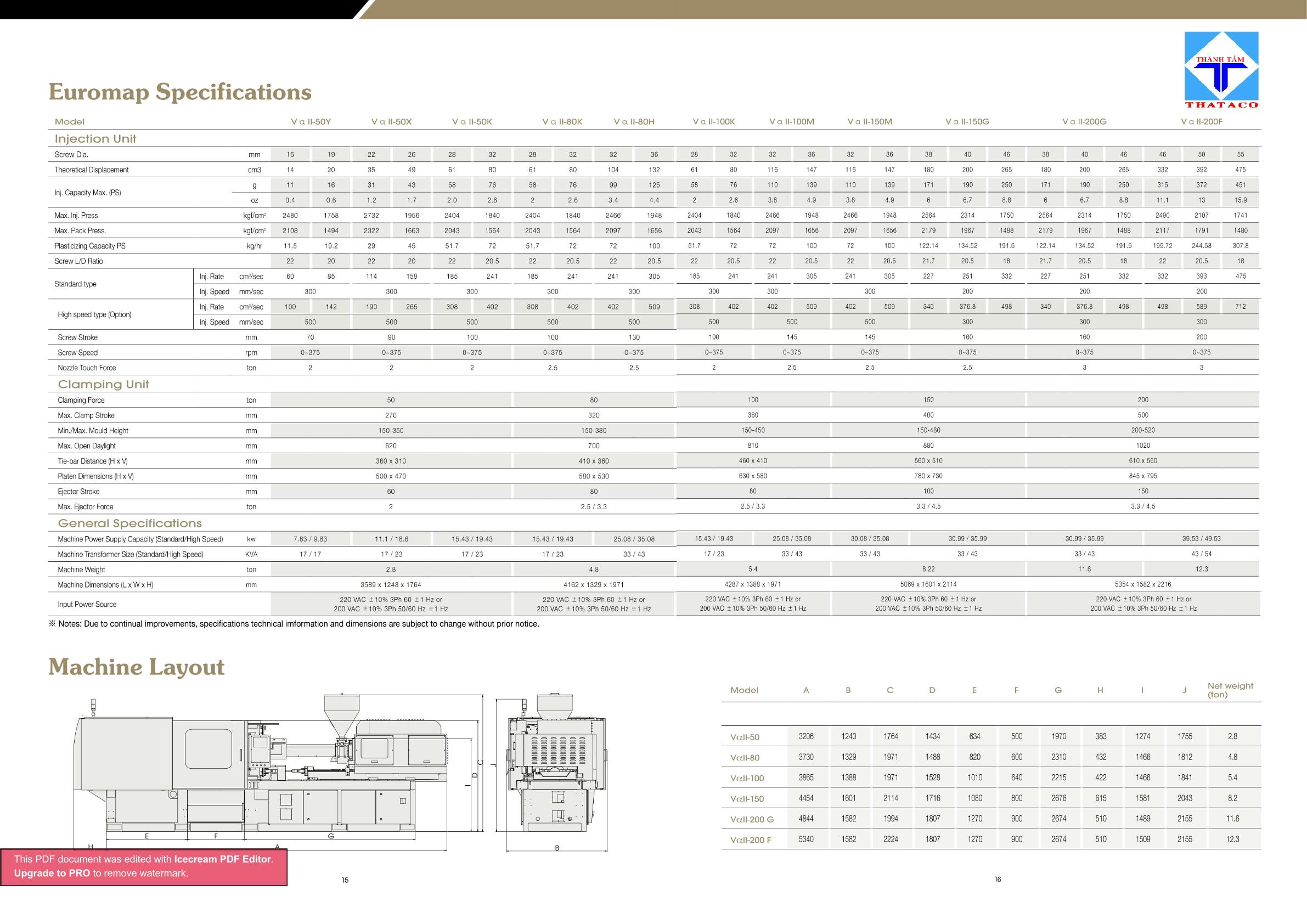
Task: Select the 'Clamping Unit' section title
Action: coord(103,384)
